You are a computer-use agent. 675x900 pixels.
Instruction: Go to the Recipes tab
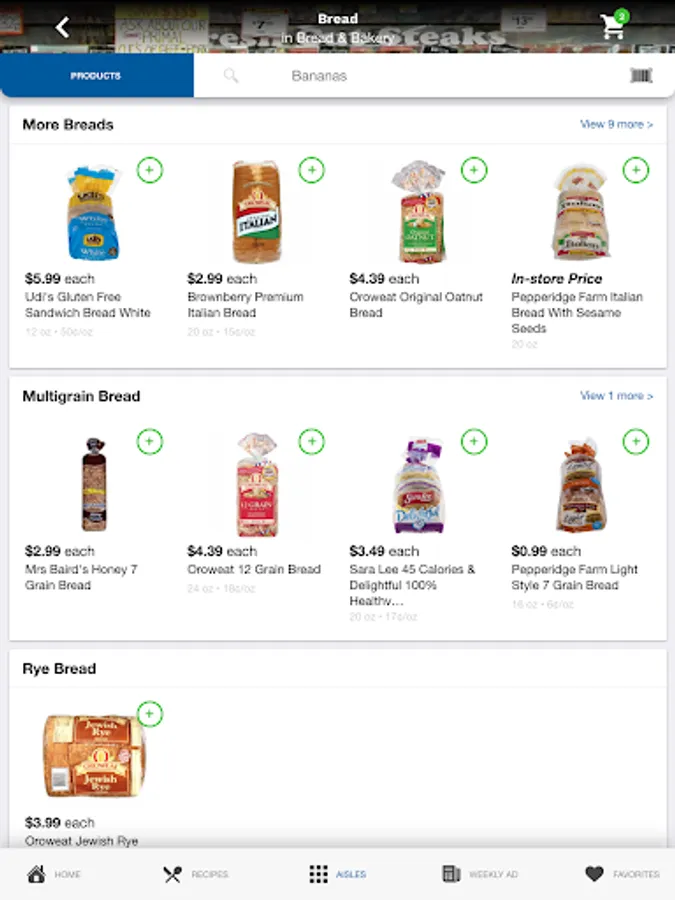tap(195, 874)
